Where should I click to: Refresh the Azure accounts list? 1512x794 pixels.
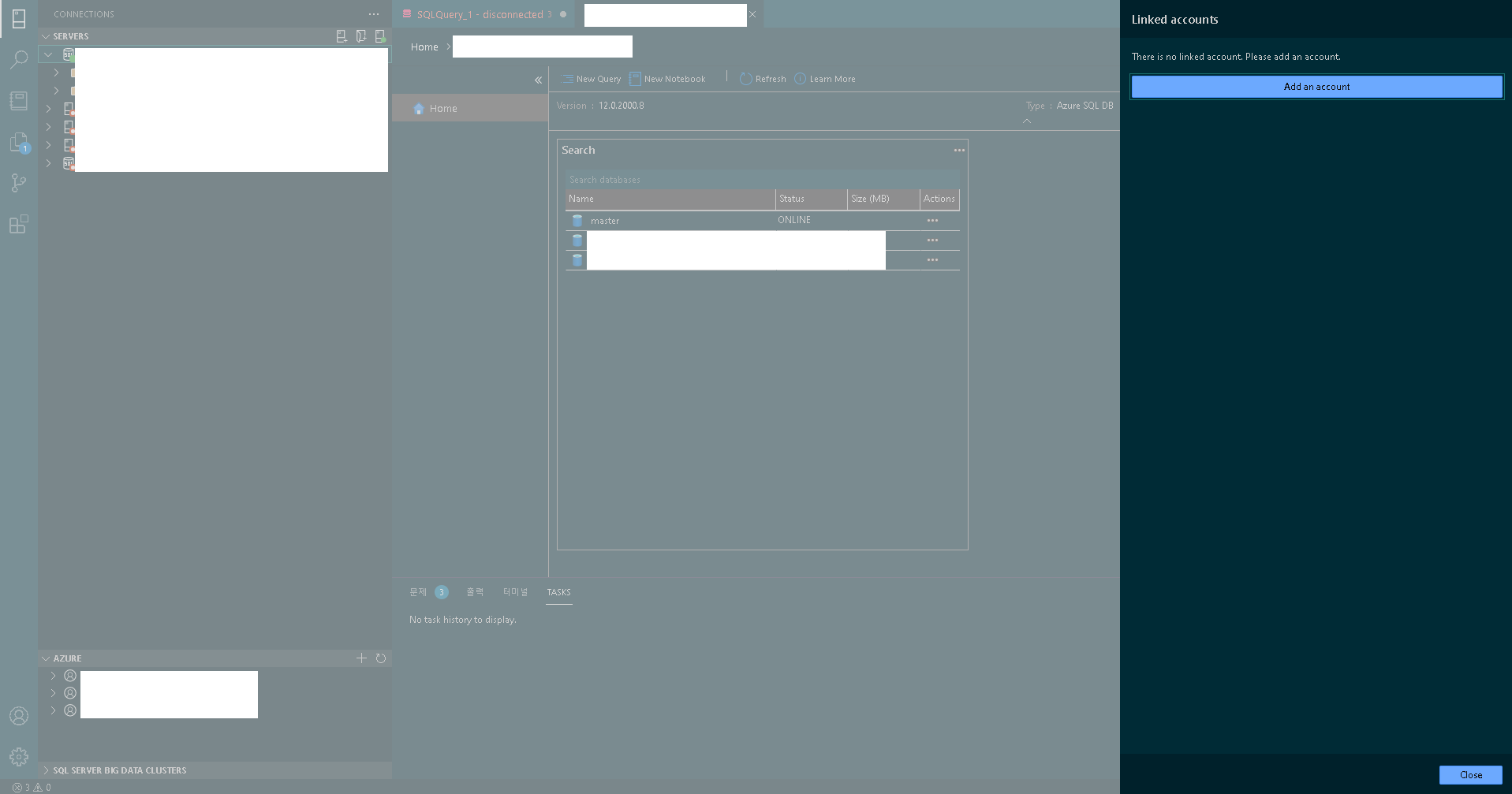pos(381,658)
